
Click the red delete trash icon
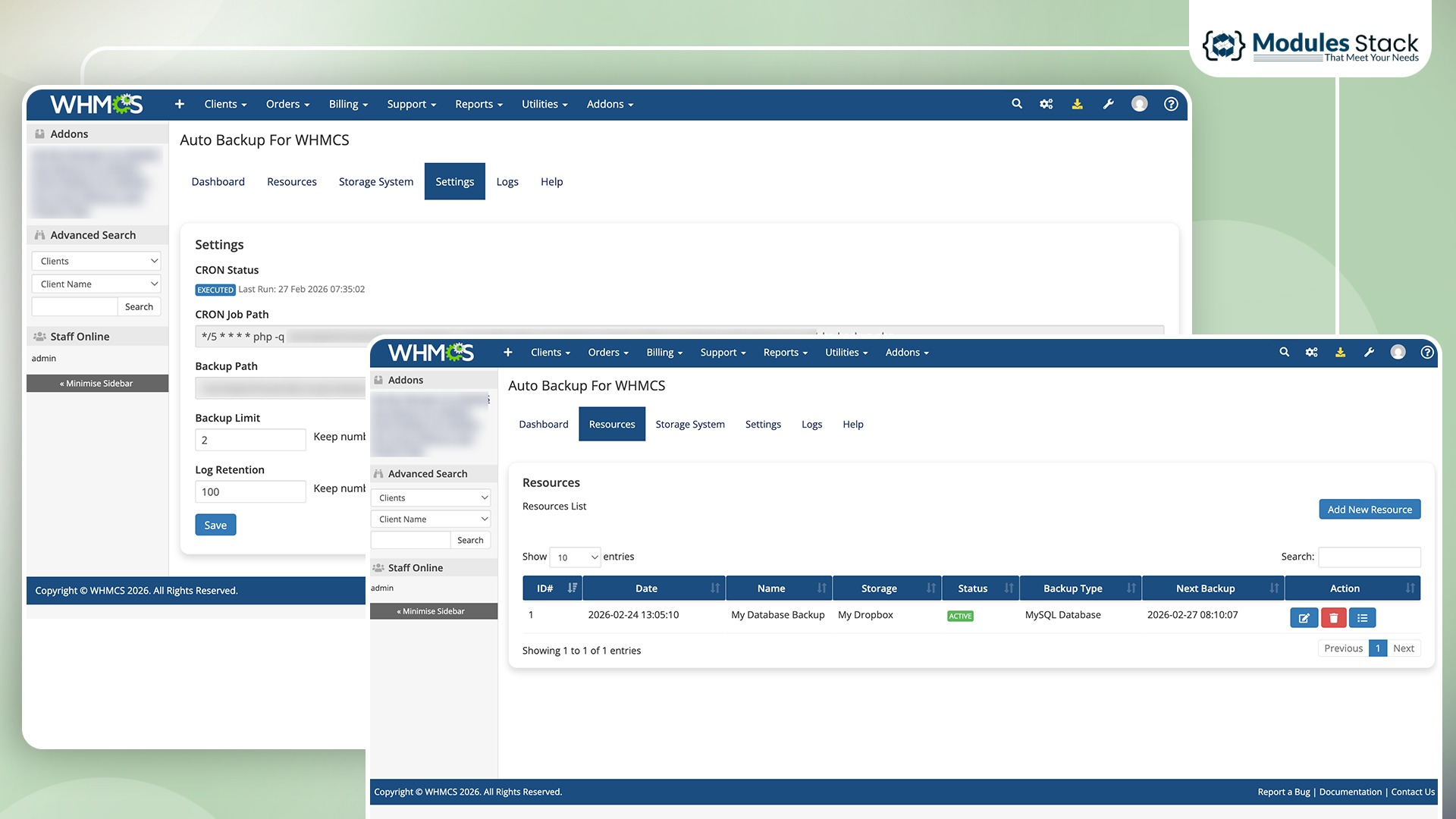click(x=1333, y=618)
